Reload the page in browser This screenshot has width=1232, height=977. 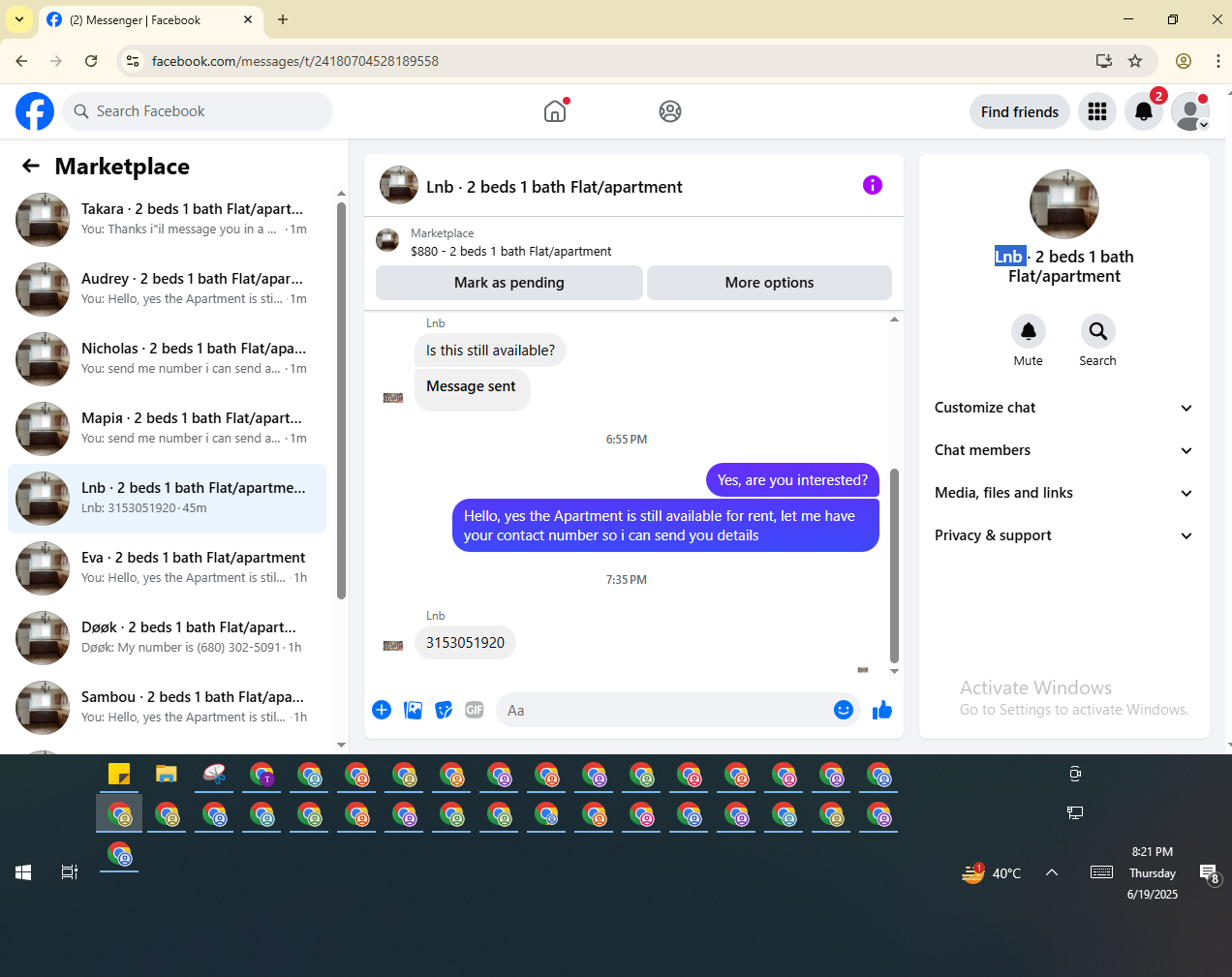[91, 61]
